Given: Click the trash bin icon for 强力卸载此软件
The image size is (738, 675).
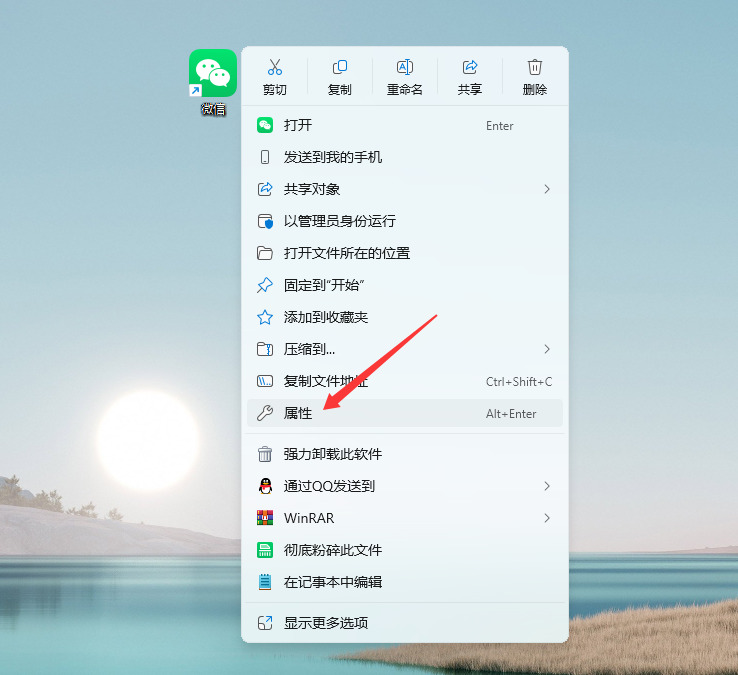Looking at the screenshot, I should tap(265, 454).
